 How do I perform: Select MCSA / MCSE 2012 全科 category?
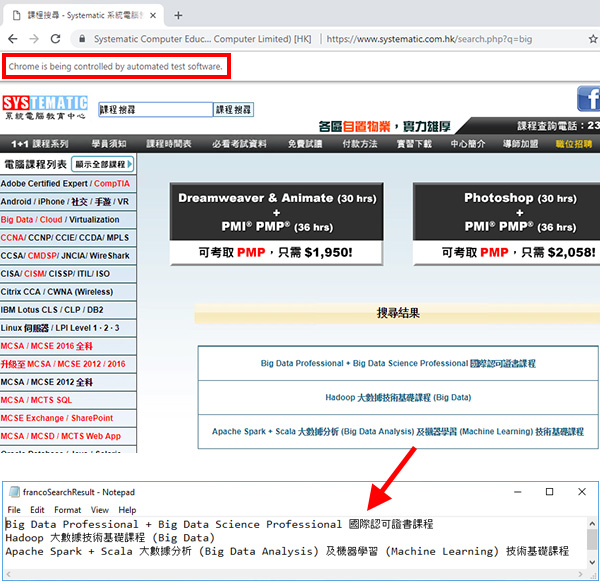click(x=68, y=382)
